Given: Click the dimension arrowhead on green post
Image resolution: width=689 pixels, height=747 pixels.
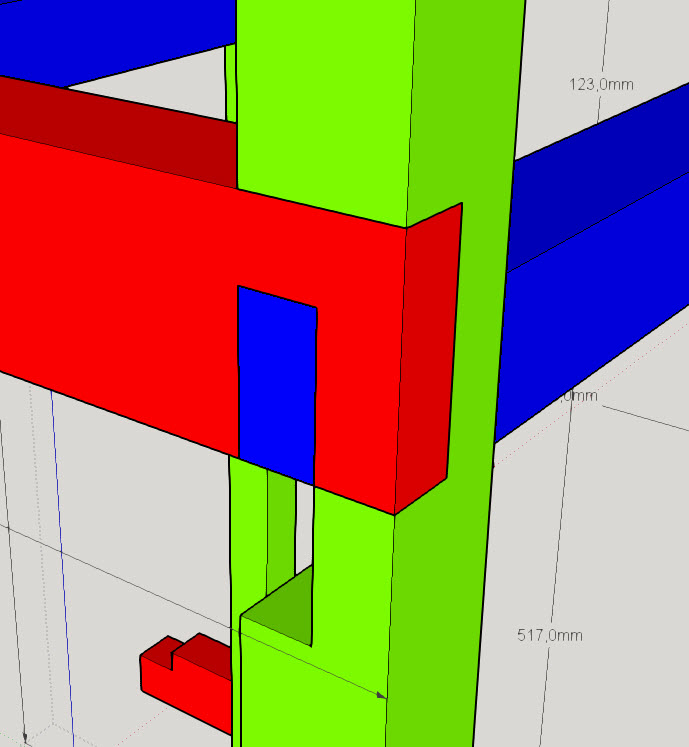Looking at the screenshot, I should click(381, 694).
